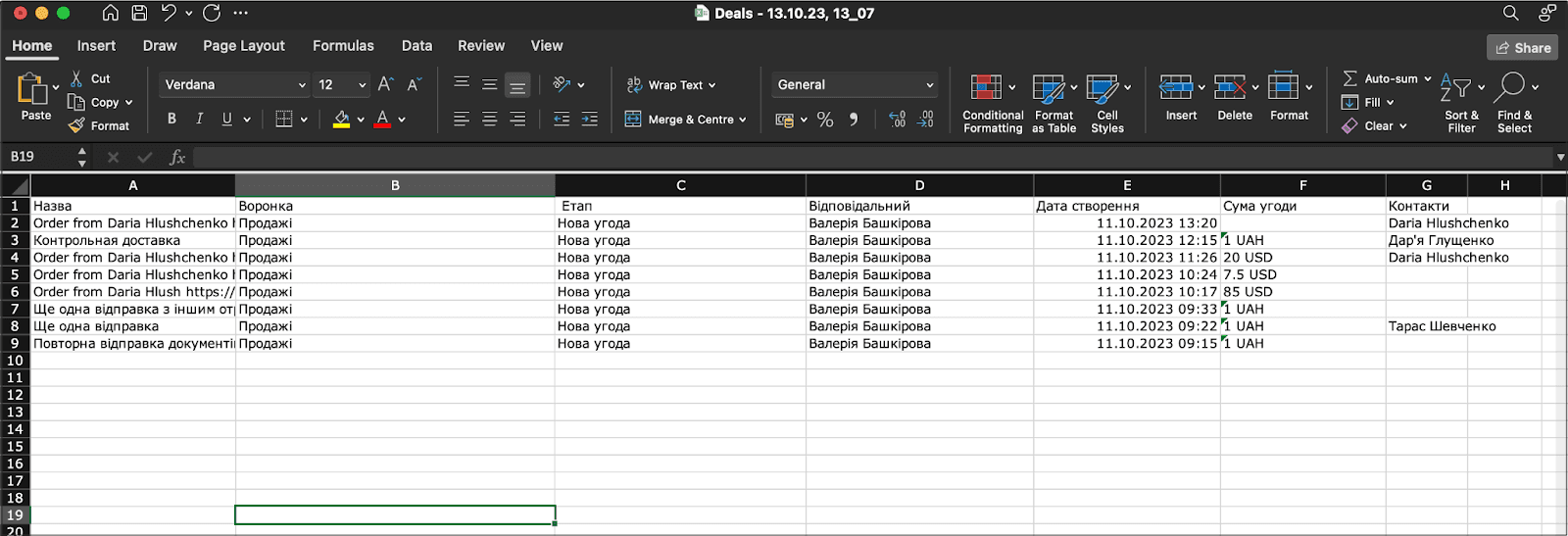
Task: Click the Save icon in title bar
Action: point(139,13)
